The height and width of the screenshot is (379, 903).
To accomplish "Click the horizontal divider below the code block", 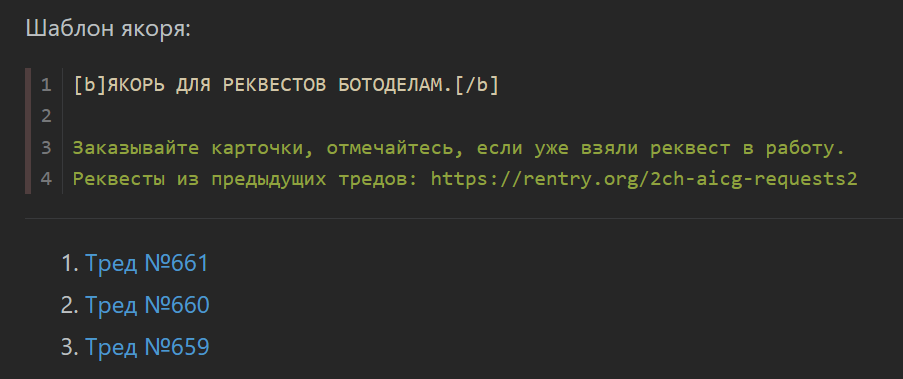I will 464,218.
